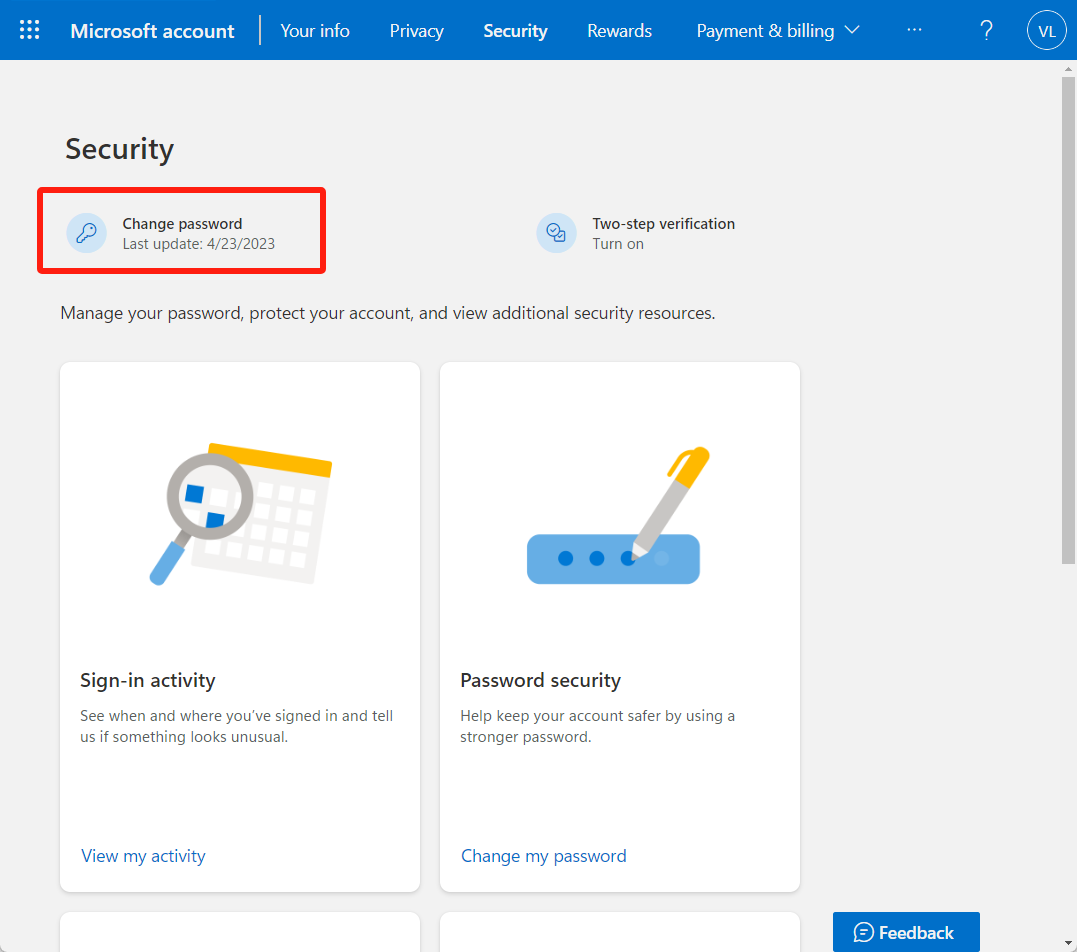Open View my activity link
Screen dimensions: 1077x952
coord(143,856)
